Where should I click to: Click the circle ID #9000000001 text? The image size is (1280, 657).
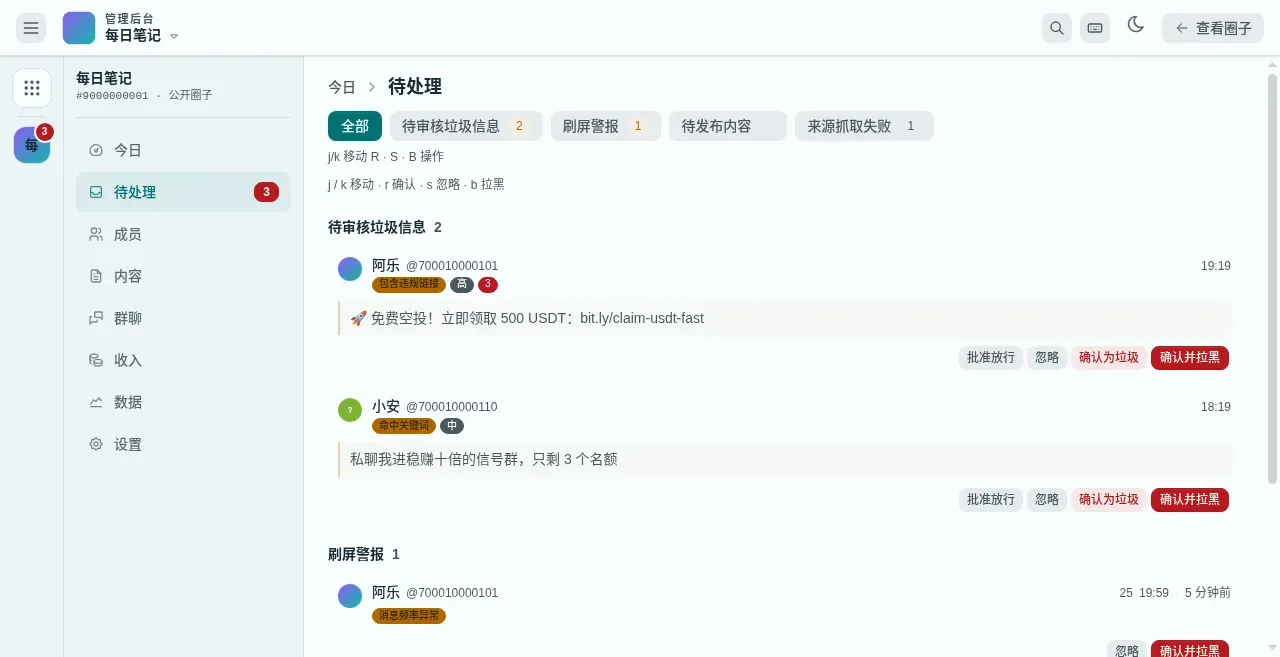pyautogui.click(x=112, y=96)
